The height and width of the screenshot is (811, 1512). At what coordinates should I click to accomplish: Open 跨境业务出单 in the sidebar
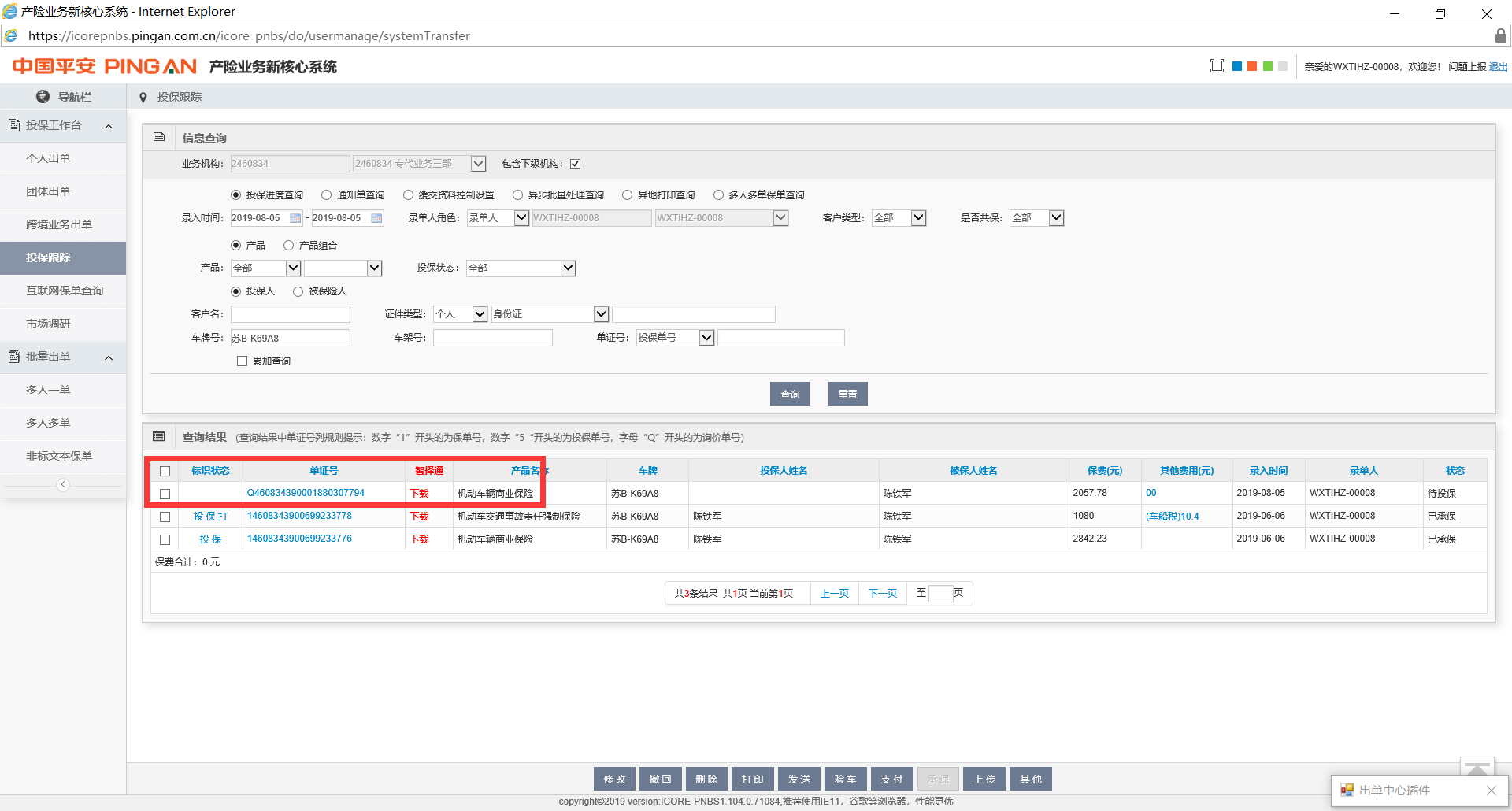click(x=59, y=224)
